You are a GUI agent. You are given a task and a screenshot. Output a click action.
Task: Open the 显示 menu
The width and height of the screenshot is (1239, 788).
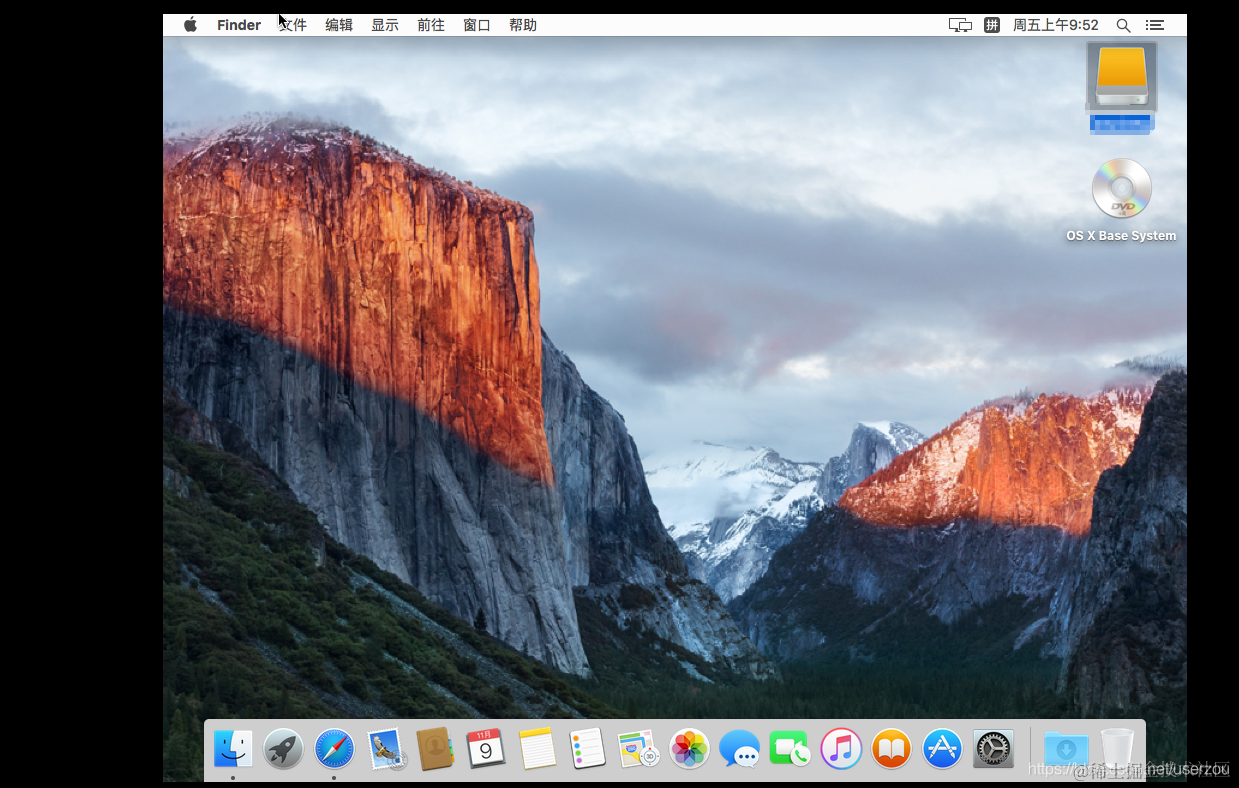coord(385,25)
